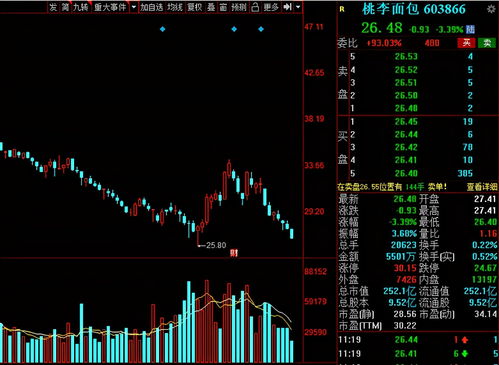Viewport: 499px width, 365px height.
Task: Click the 外盘 value 7426
Action: 406,279
